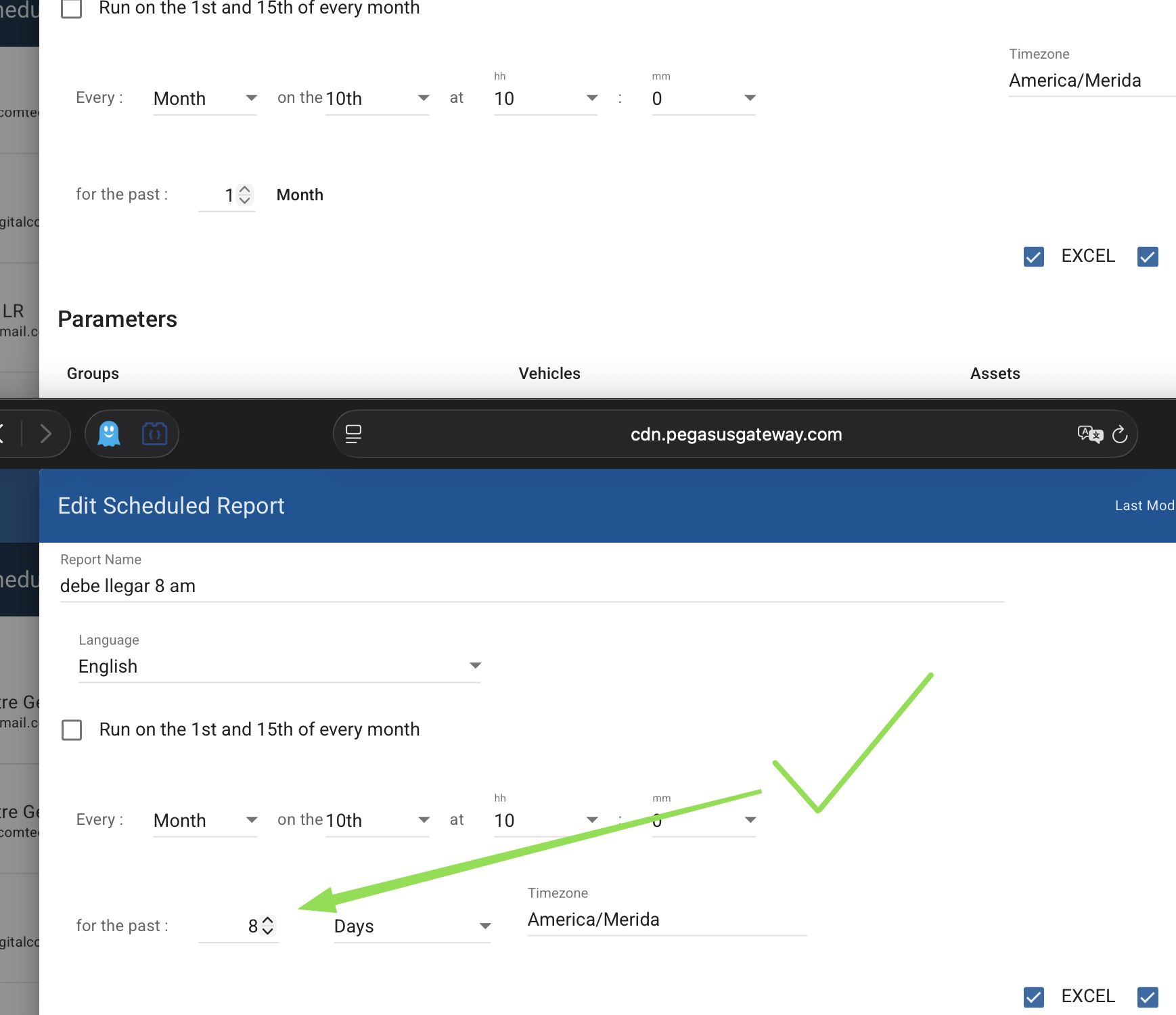Open the Groups parameters tab
This screenshot has width=1176, height=1015.
point(93,374)
